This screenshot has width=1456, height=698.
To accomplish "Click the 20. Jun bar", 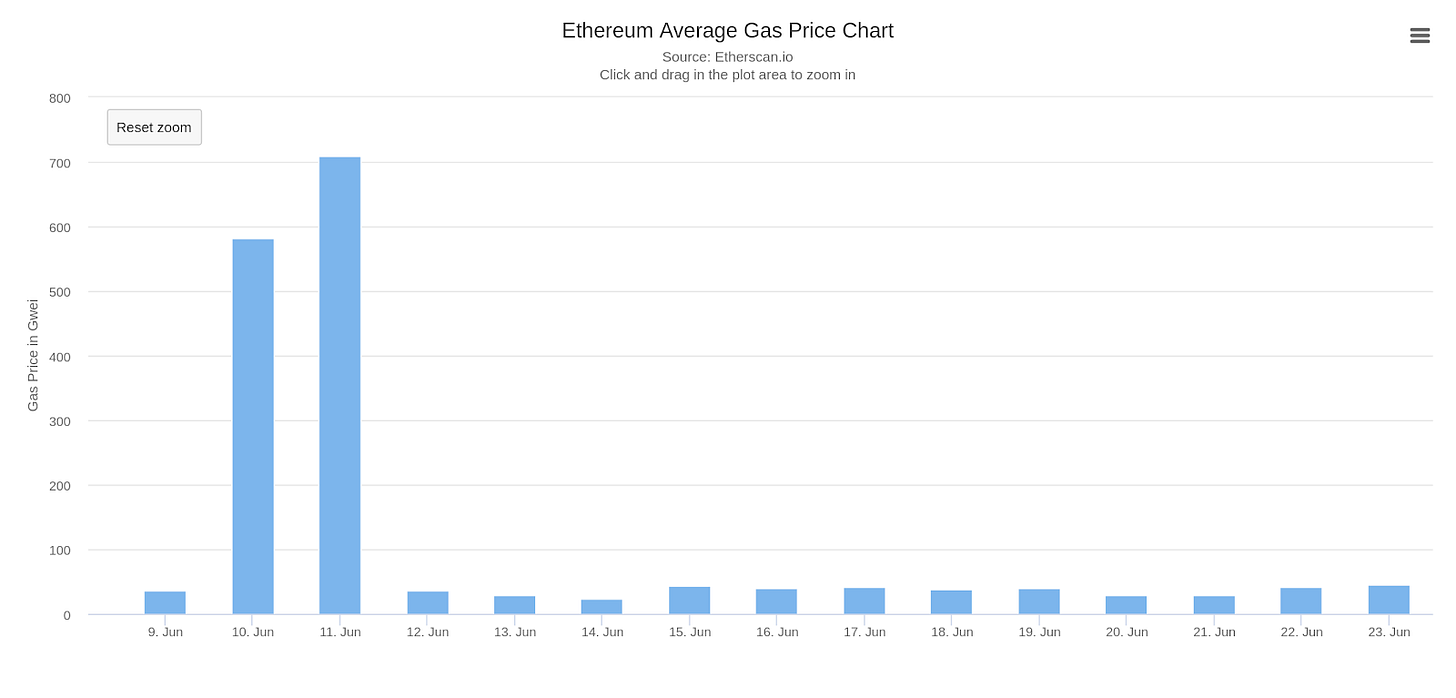I will pyautogui.click(x=1126, y=605).
